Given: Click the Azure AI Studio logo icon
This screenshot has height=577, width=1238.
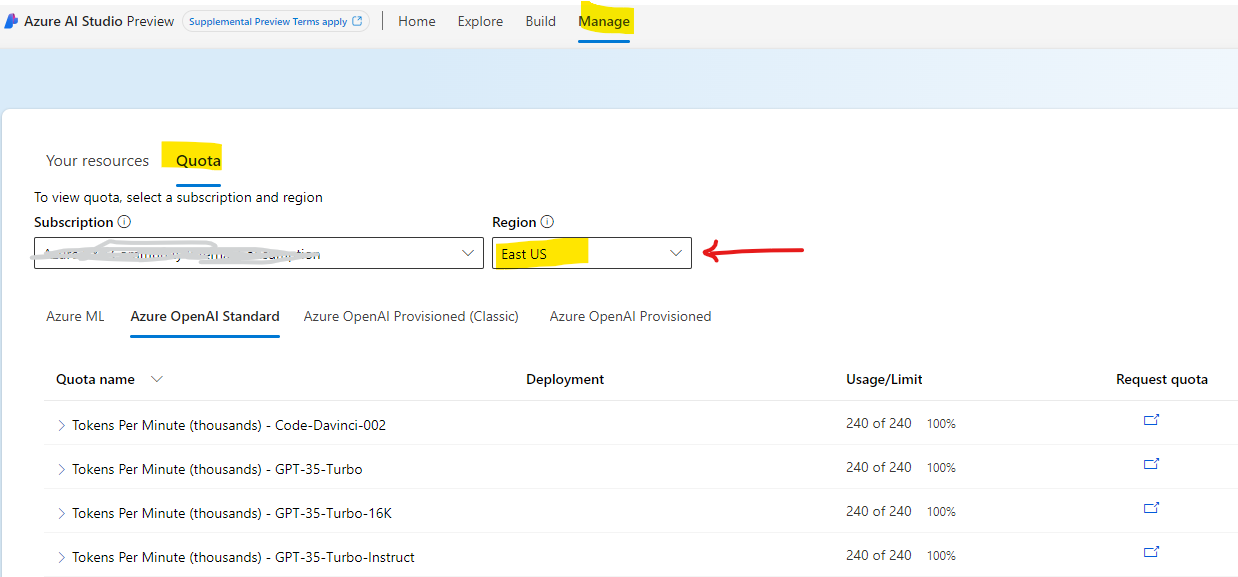Looking at the screenshot, I should pos(12,21).
